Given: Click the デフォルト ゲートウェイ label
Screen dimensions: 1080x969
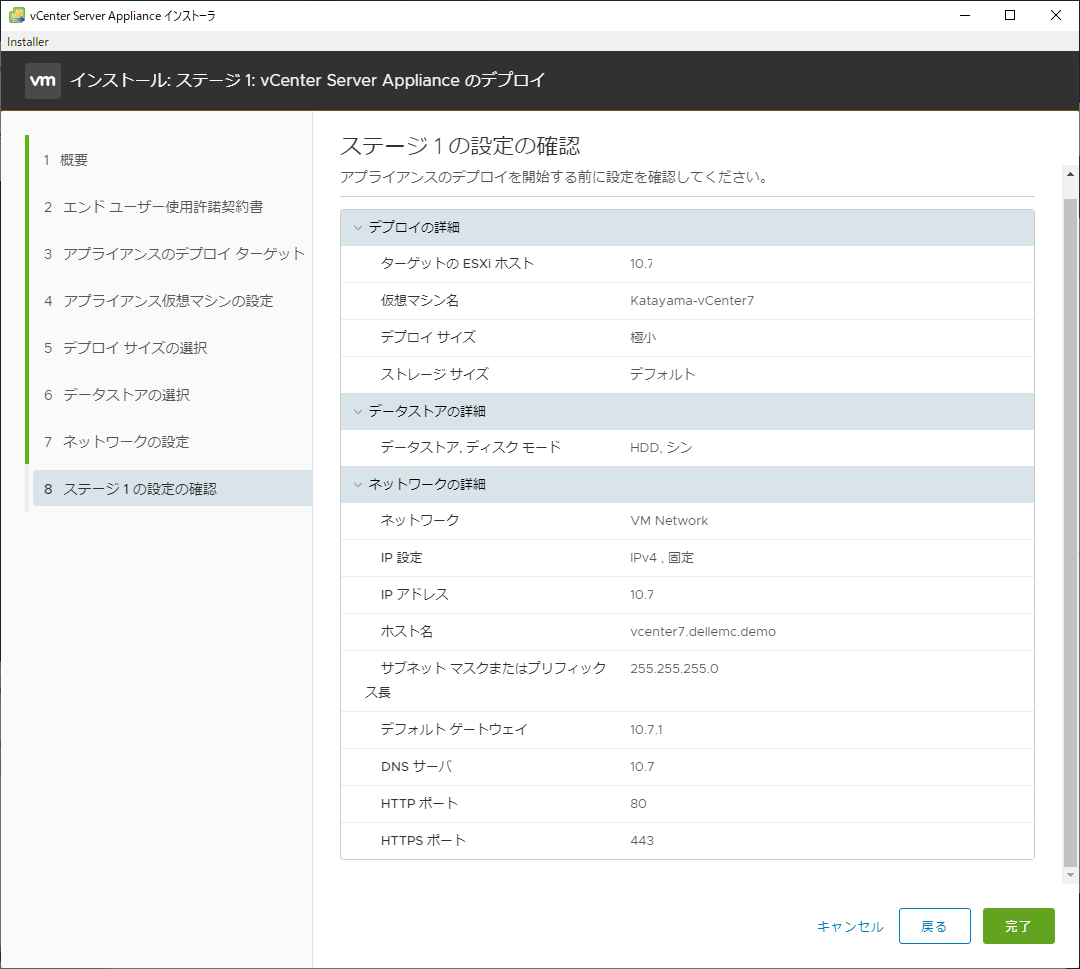Looking at the screenshot, I should [454, 729].
